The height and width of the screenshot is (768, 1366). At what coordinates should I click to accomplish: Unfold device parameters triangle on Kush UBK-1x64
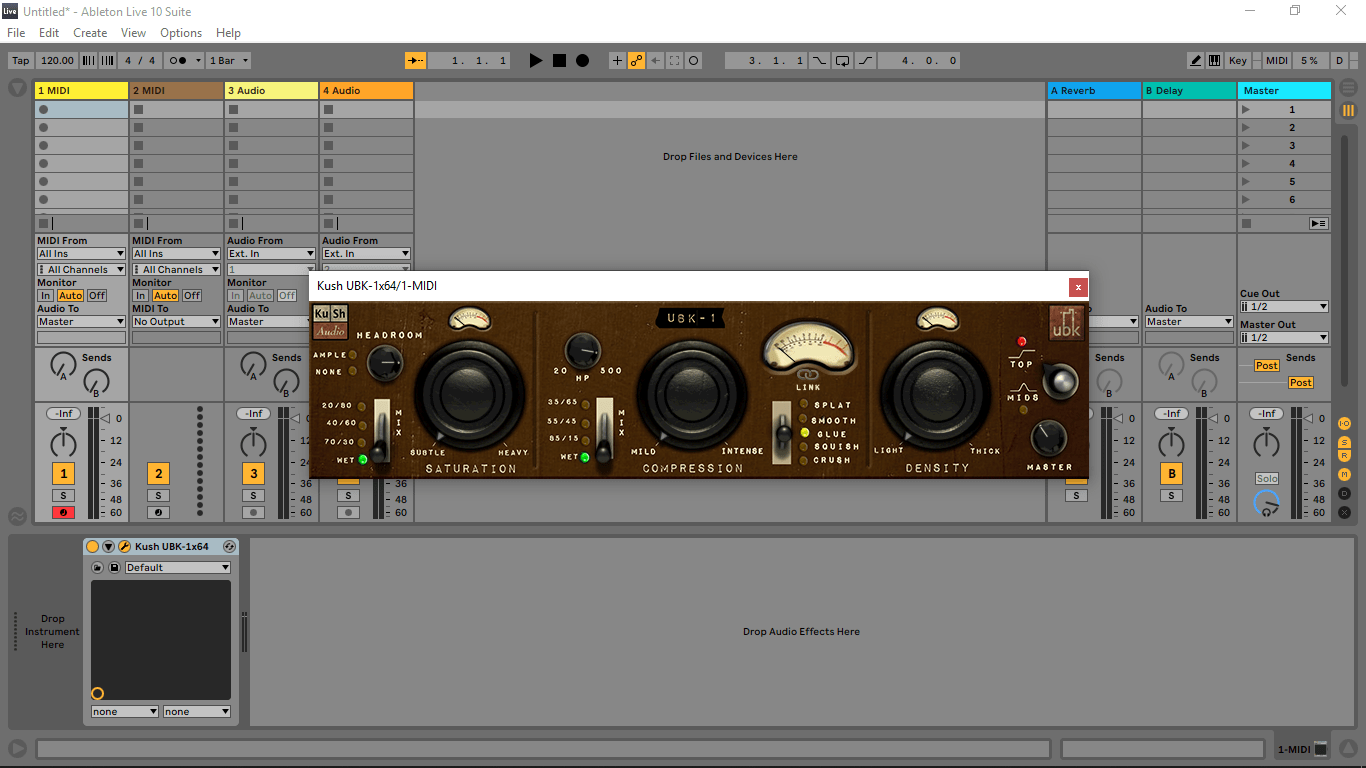click(x=108, y=547)
